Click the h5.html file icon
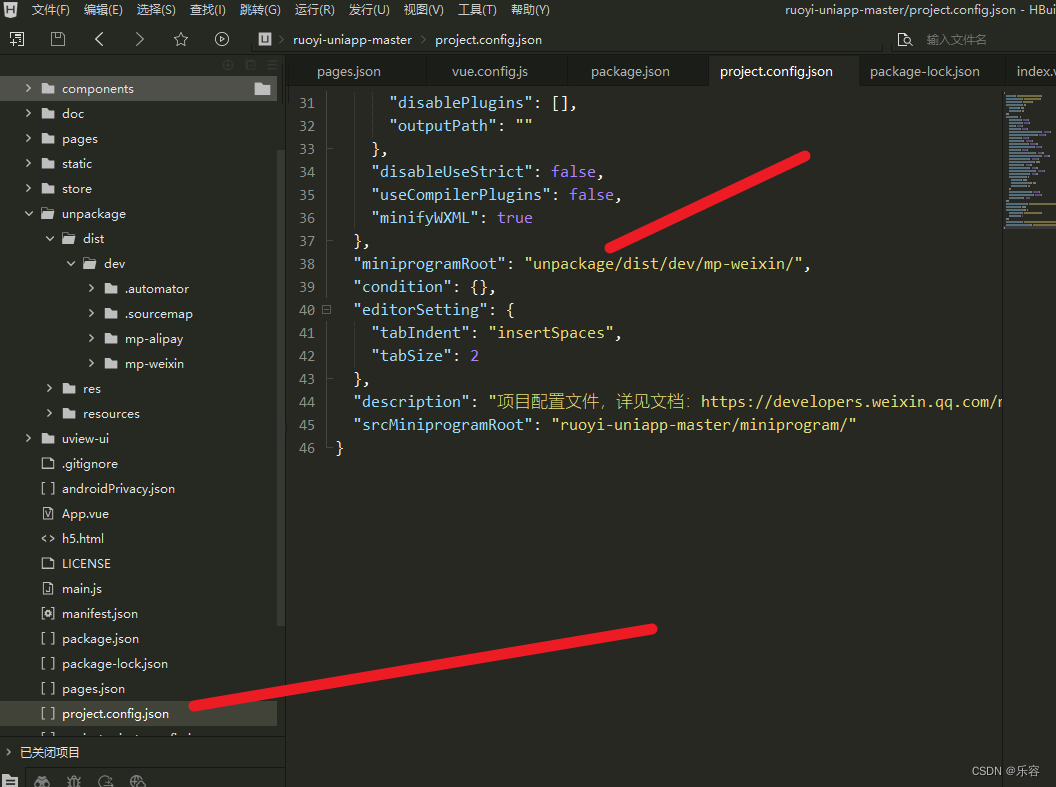This screenshot has height=787, width=1056. [x=48, y=539]
